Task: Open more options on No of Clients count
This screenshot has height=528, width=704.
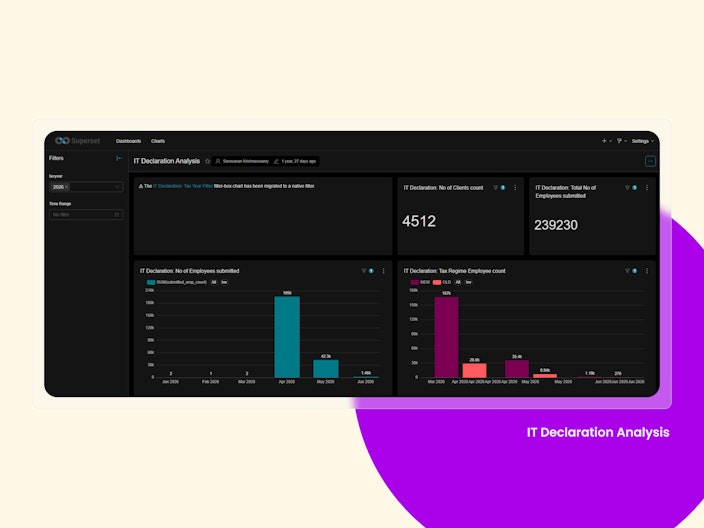Action: point(515,188)
